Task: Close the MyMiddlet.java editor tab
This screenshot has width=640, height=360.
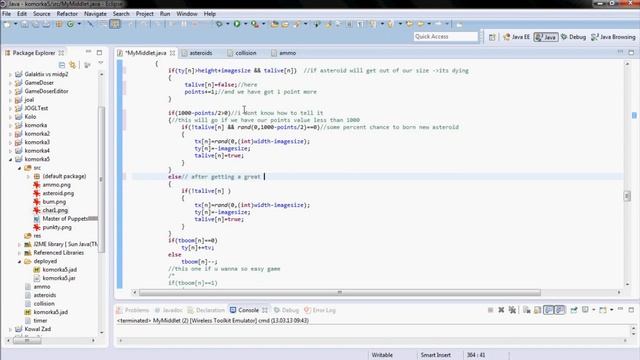Action: click(173, 53)
